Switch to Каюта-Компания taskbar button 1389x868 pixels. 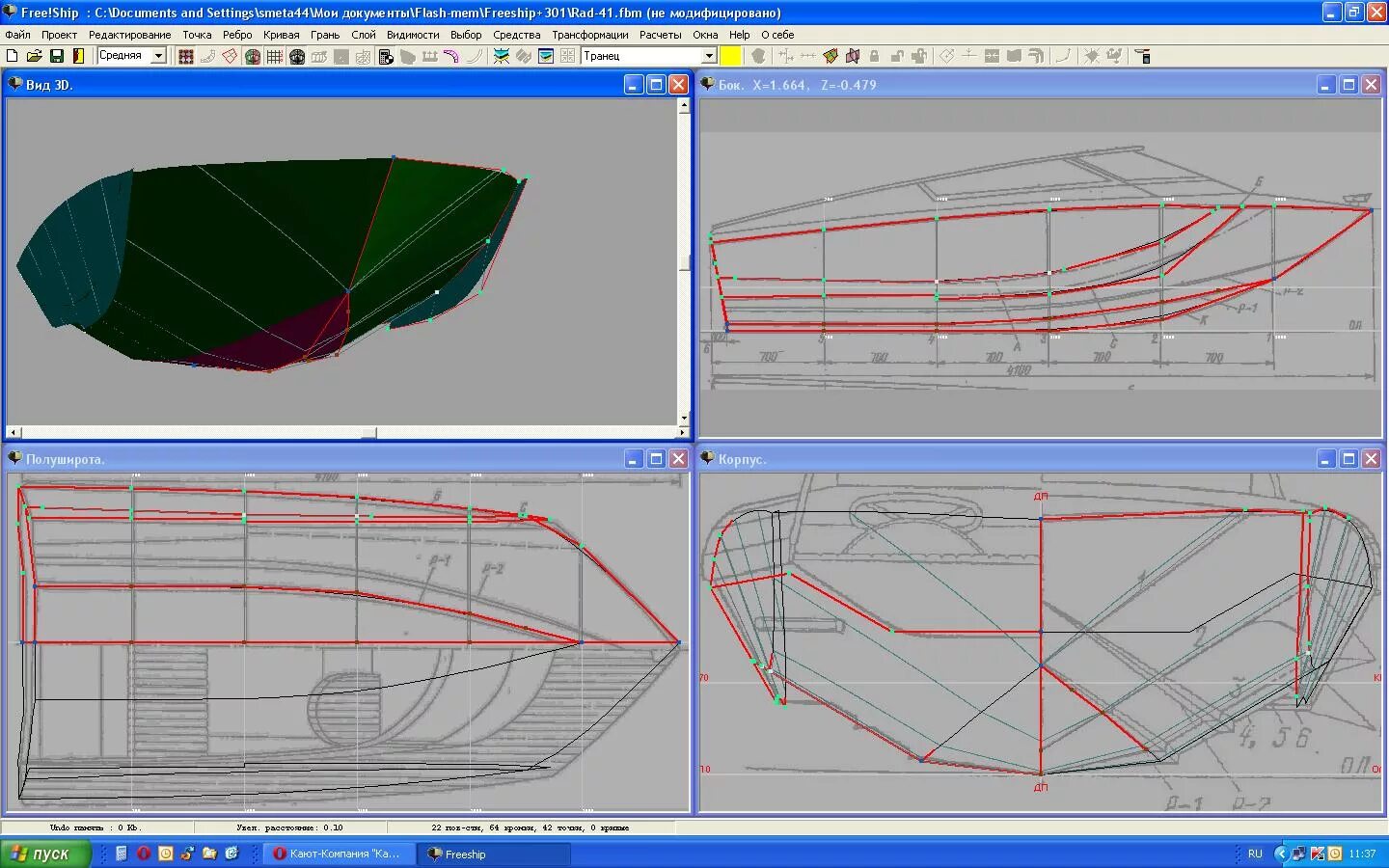340,854
